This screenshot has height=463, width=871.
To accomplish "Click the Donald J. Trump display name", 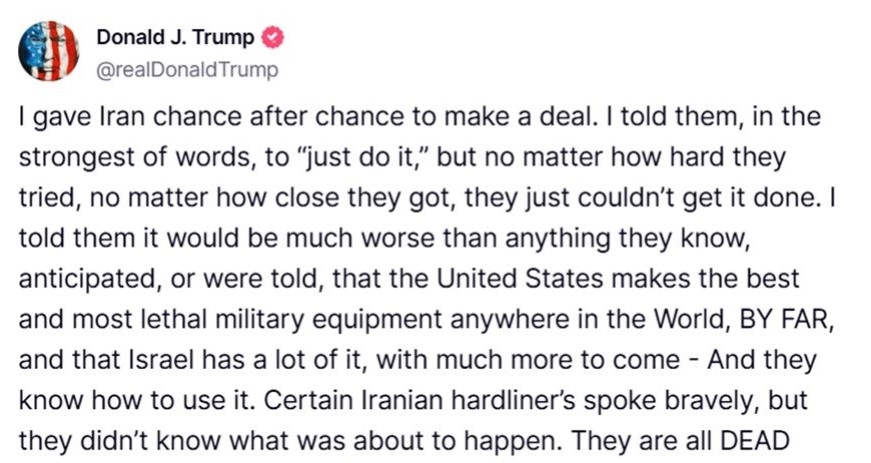I will (175, 39).
